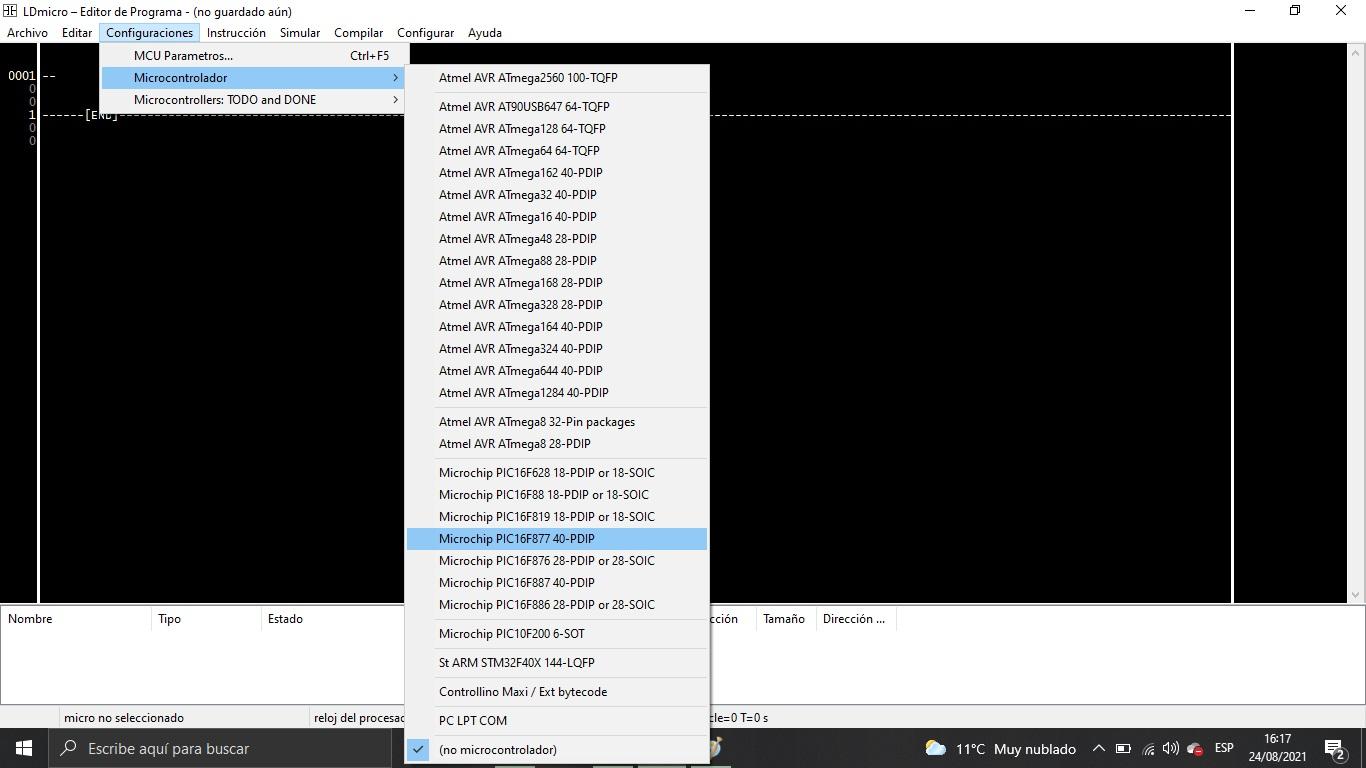Image resolution: width=1366 pixels, height=768 pixels.
Task: Select Microchip PIC16F628 18-PDIP or 18-SOIC
Action: 557,473
